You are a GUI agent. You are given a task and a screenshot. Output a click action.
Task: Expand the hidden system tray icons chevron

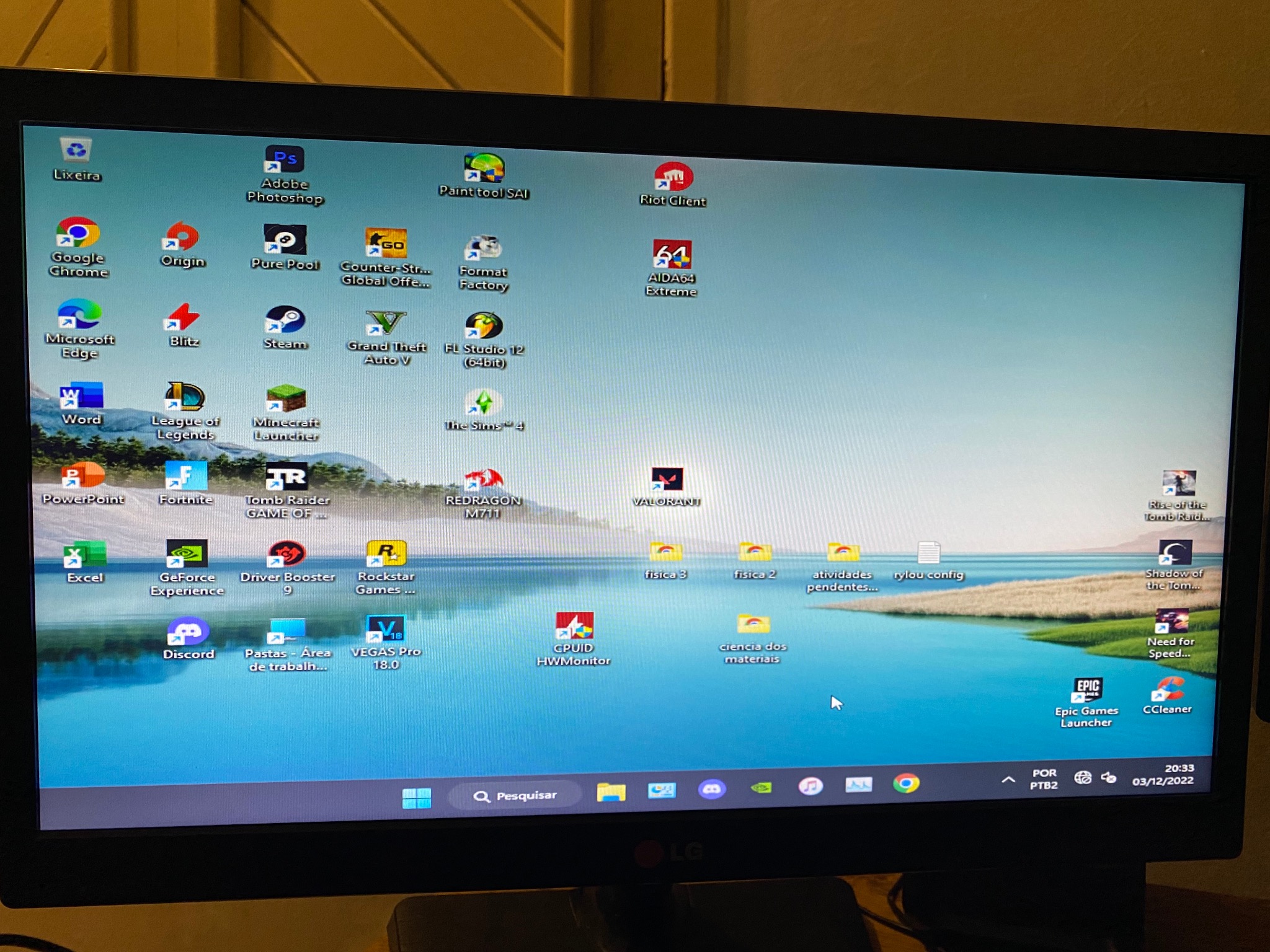click(x=1008, y=780)
